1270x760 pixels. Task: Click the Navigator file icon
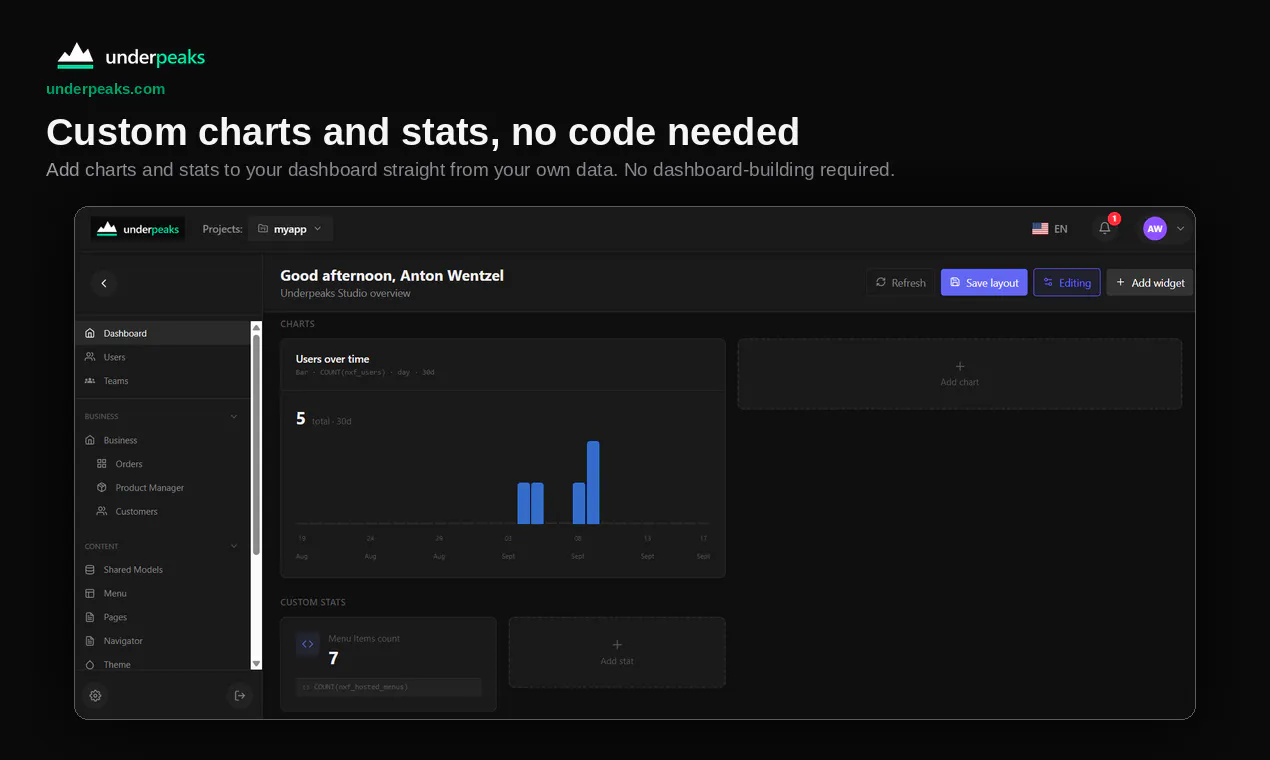(x=90, y=641)
